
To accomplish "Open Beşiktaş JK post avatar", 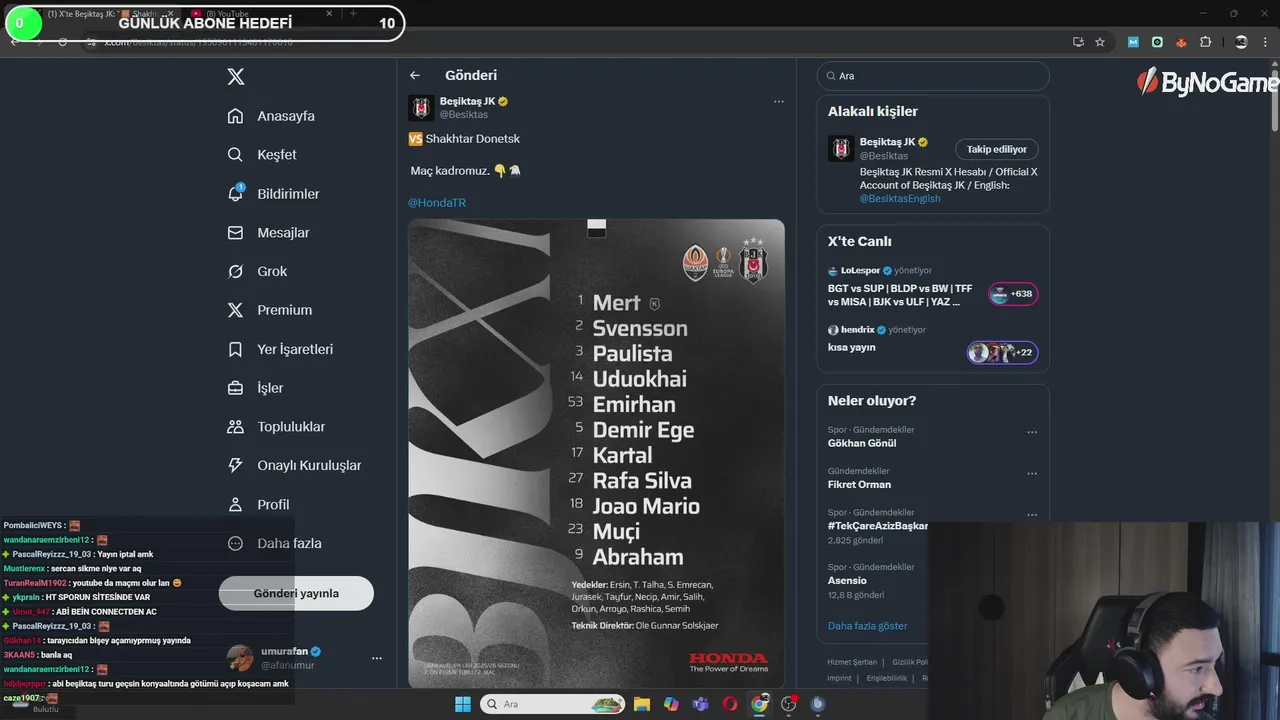I will tap(421, 108).
